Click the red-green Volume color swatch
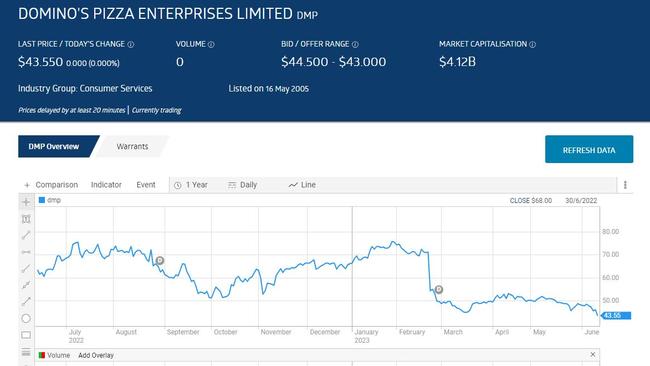Screen dimensions: 650x366 [x=42, y=355]
